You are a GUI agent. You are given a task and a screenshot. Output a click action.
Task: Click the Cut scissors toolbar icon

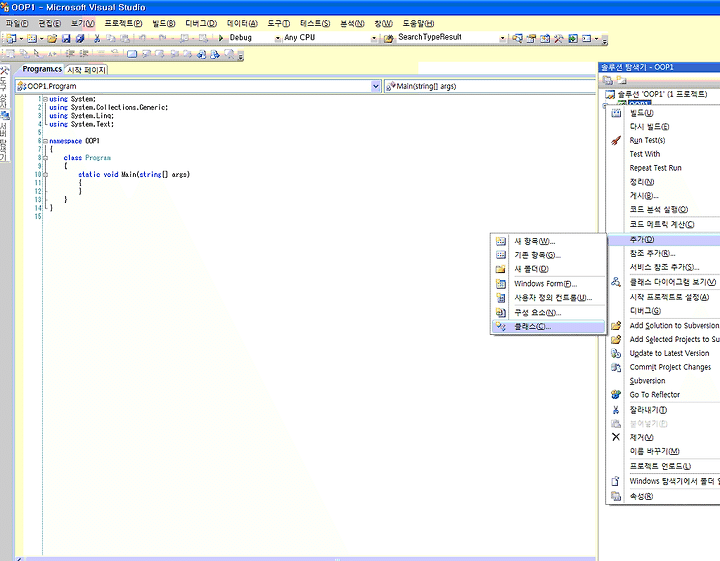[x=97, y=39]
